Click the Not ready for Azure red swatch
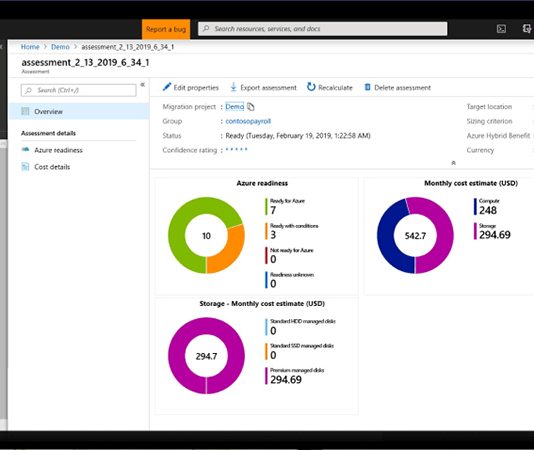The width and height of the screenshot is (534, 450). pos(266,255)
